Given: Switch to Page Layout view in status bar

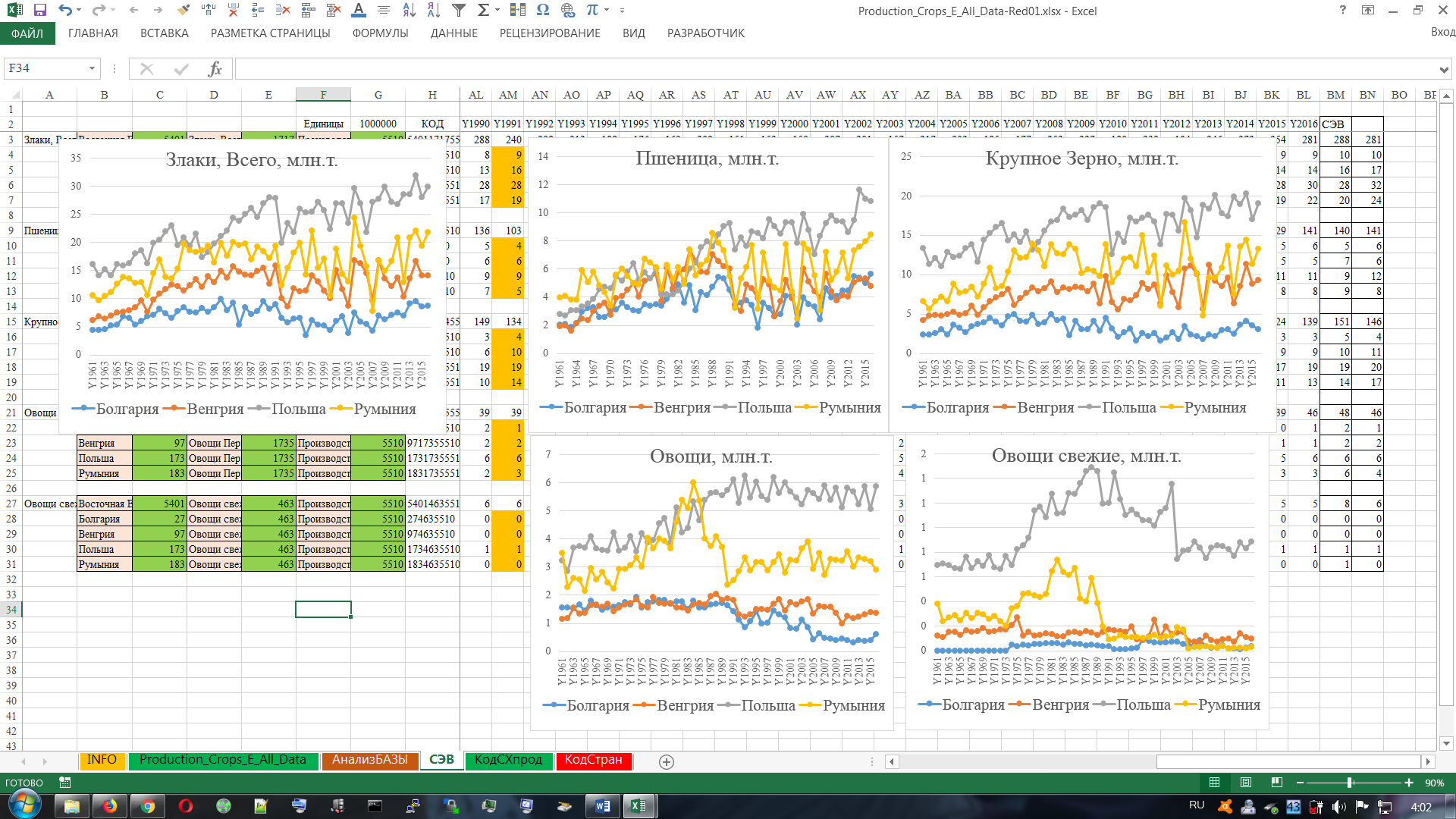Looking at the screenshot, I should coord(1245,783).
